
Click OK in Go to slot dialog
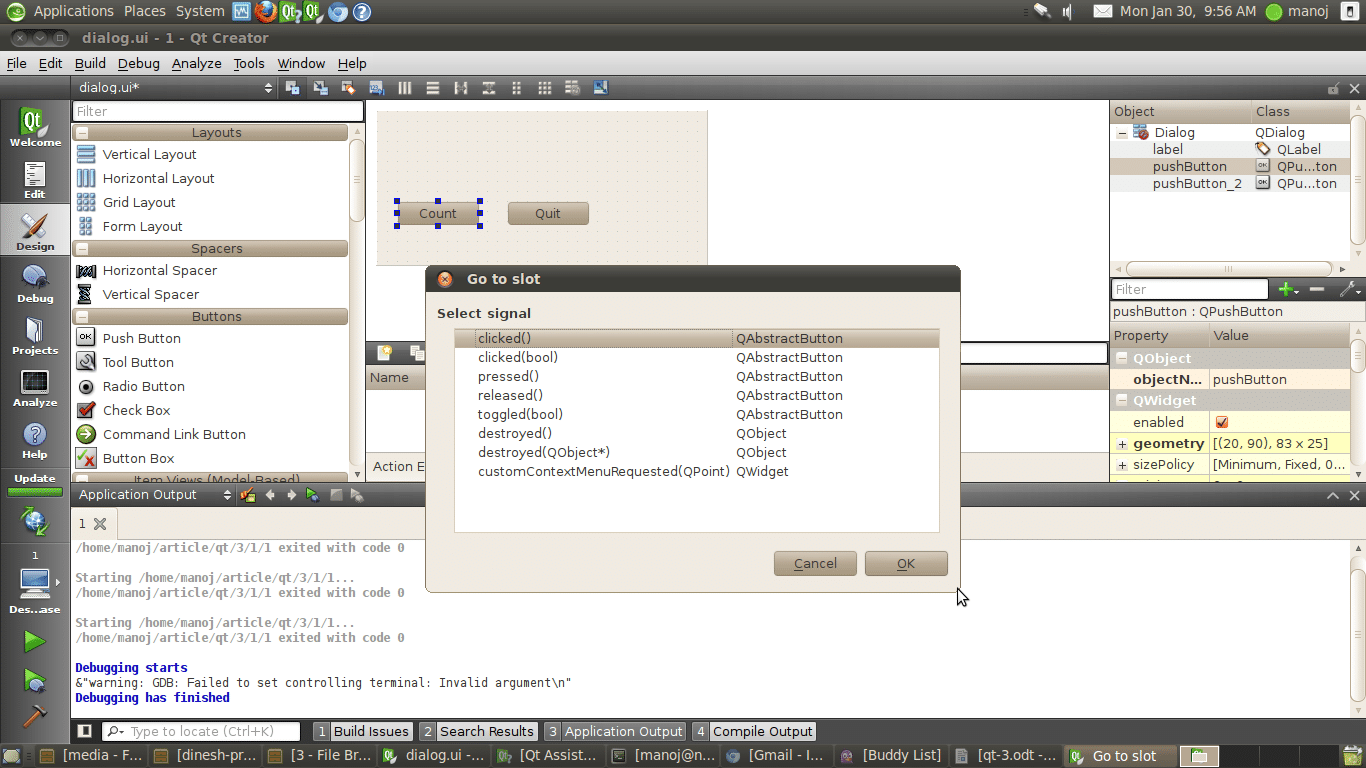[906, 563]
